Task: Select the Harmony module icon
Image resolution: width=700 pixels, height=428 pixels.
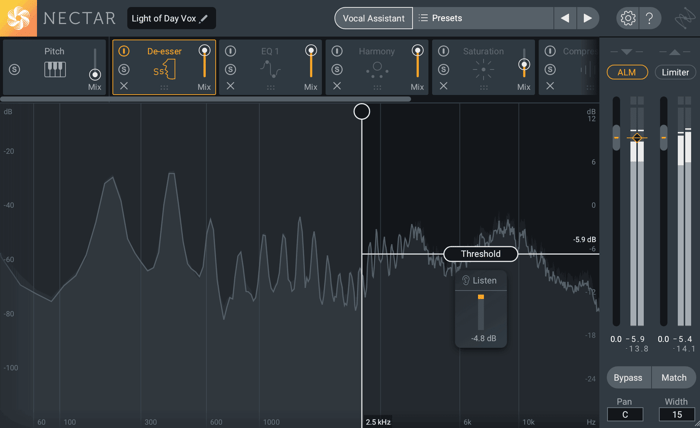Action: click(377, 70)
